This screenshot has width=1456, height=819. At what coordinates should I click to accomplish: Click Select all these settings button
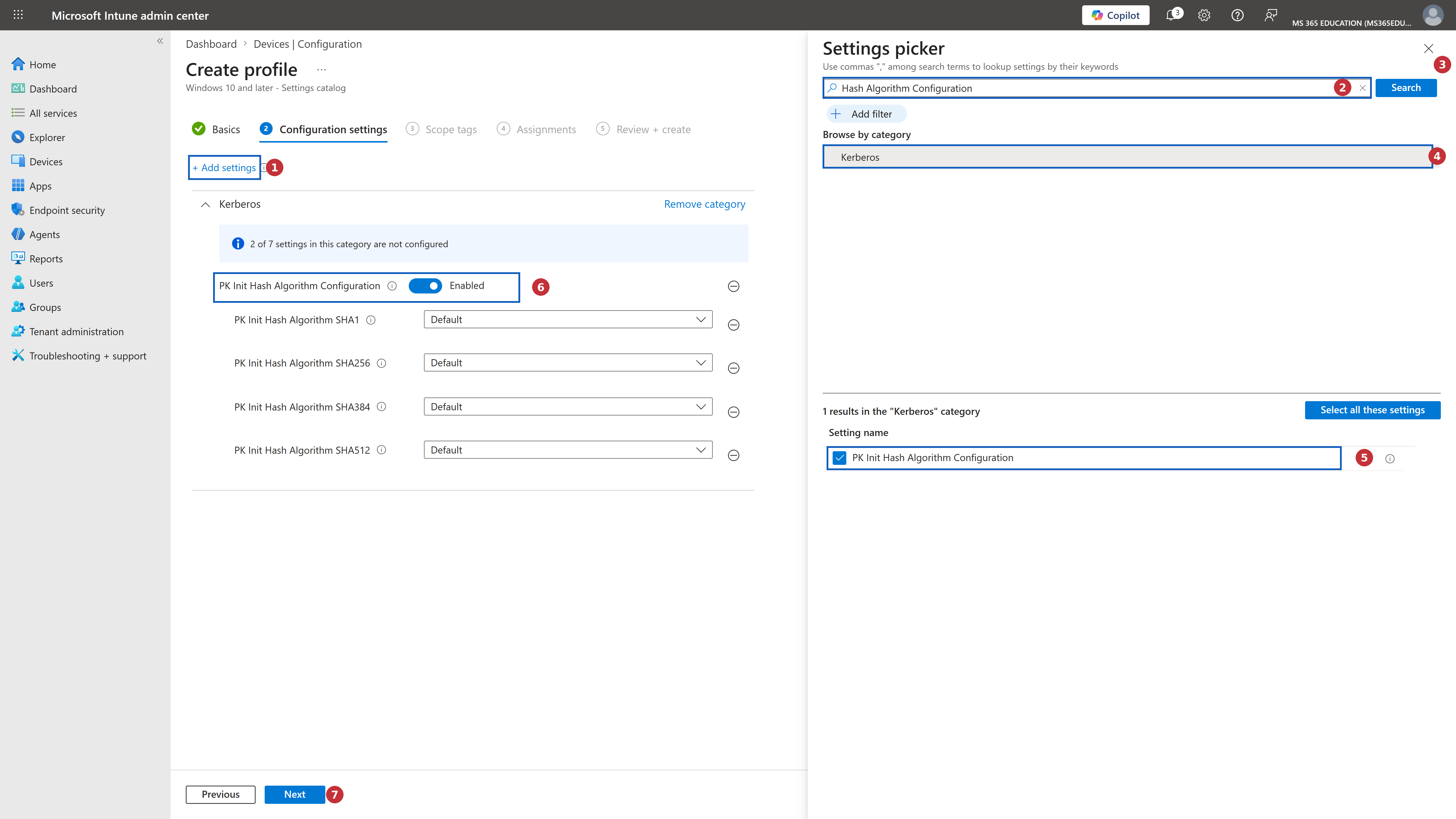tap(1372, 410)
